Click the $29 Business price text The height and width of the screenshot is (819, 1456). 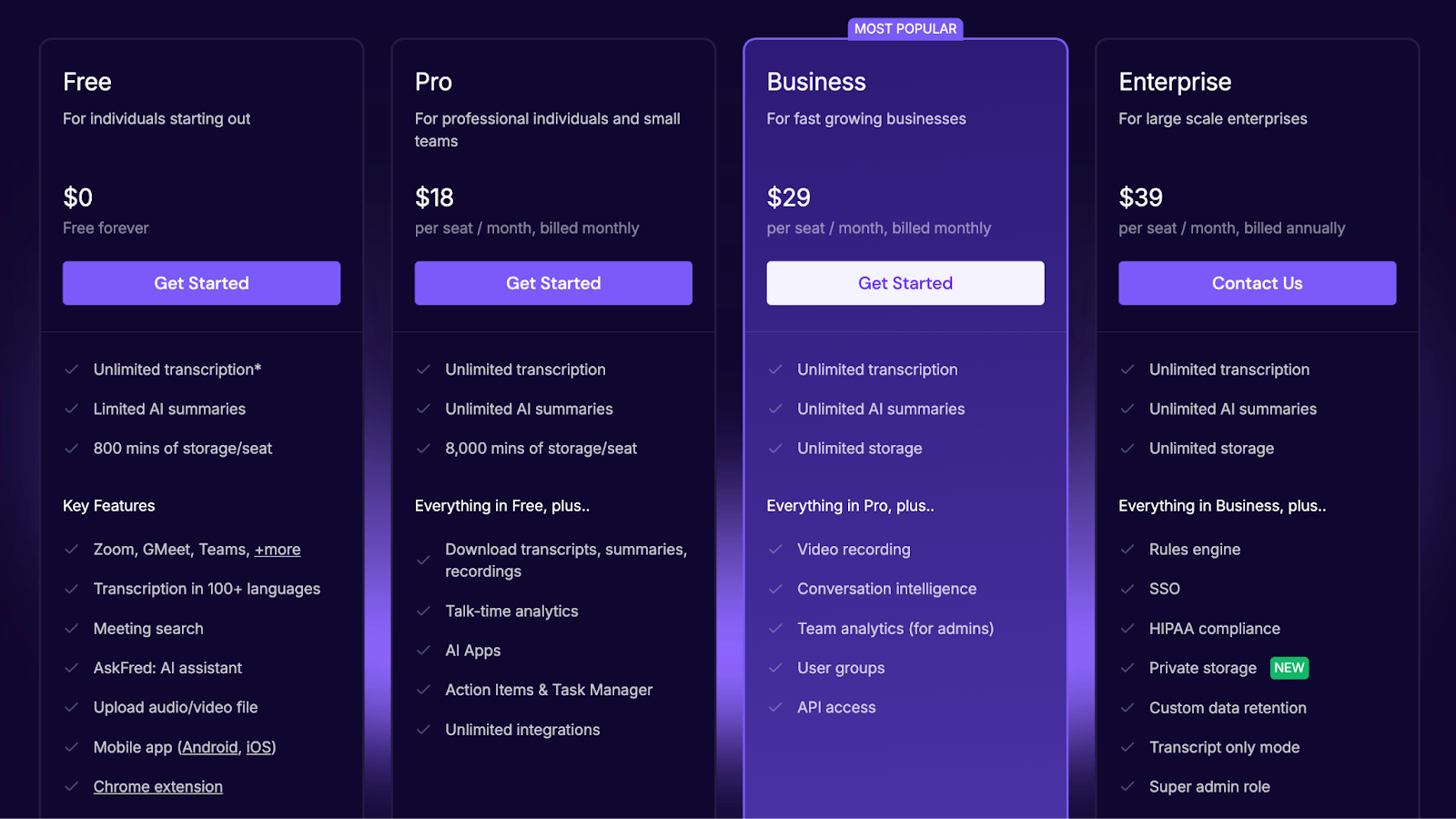tap(788, 197)
